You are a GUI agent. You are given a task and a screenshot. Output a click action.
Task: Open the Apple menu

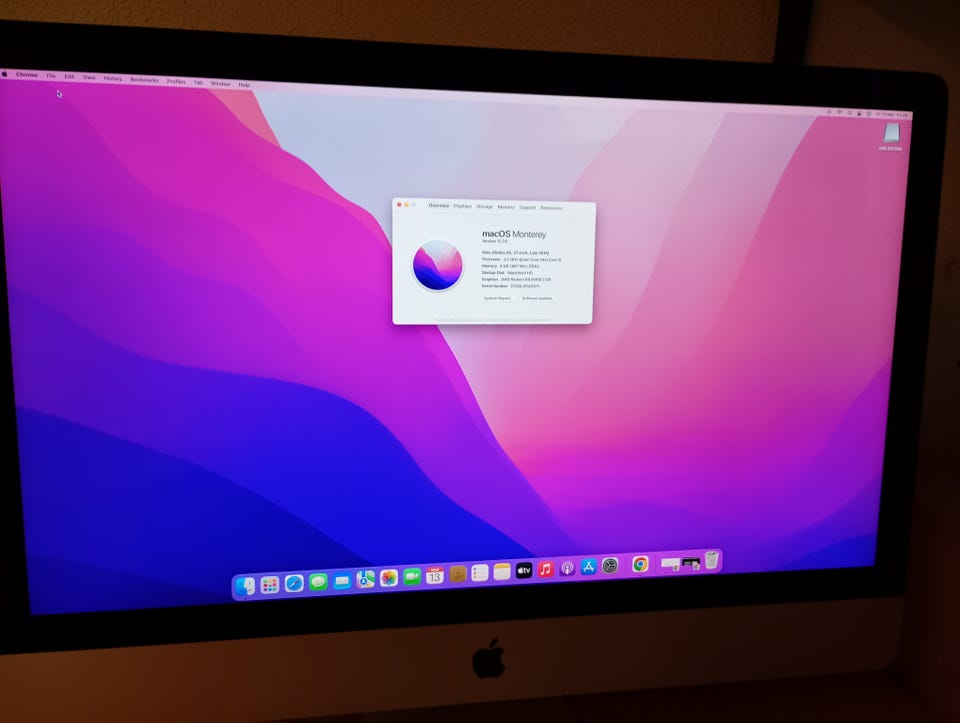pyautogui.click(x=5, y=74)
